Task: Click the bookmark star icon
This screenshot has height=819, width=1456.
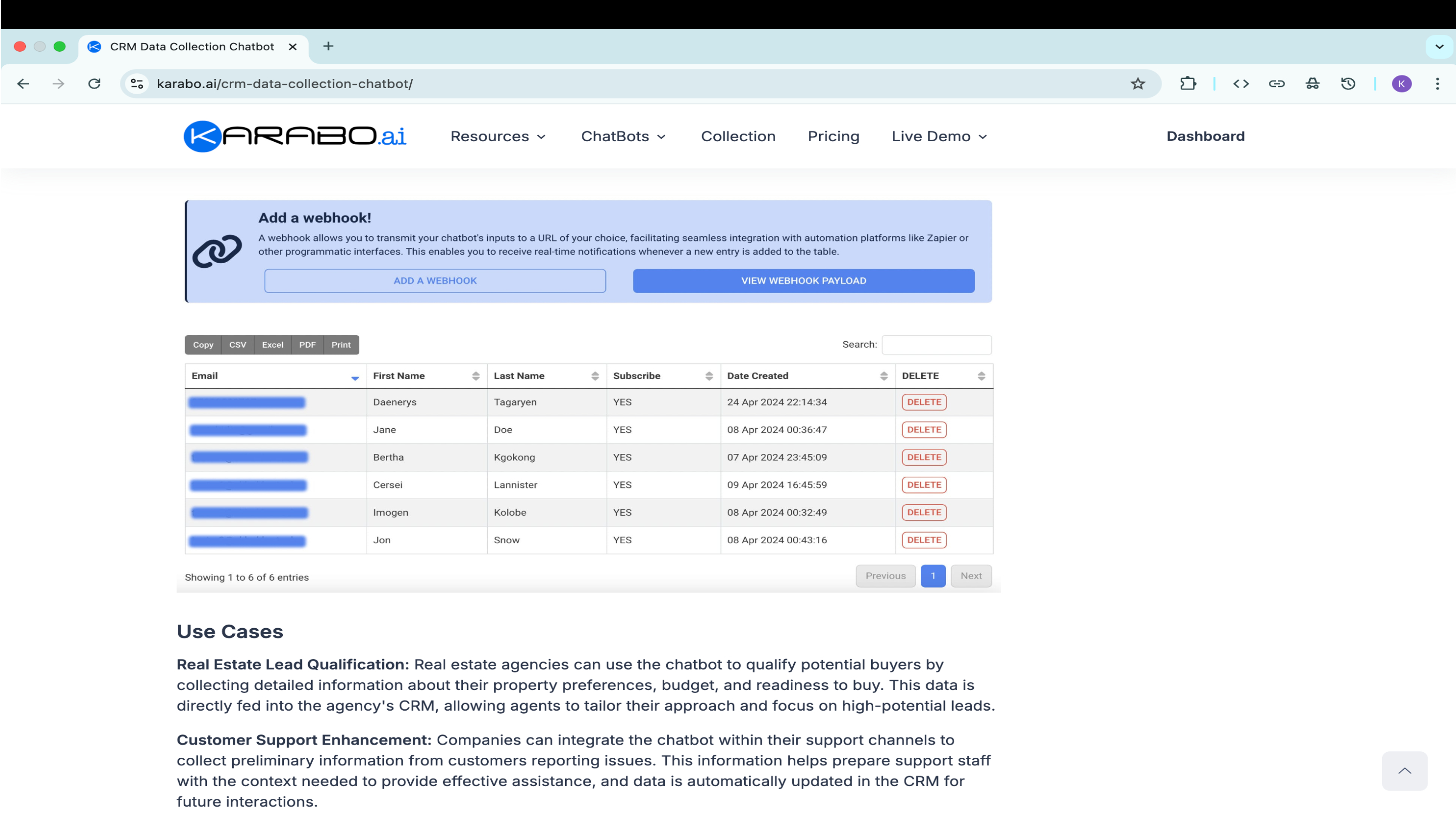Action: pos(1137,84)
